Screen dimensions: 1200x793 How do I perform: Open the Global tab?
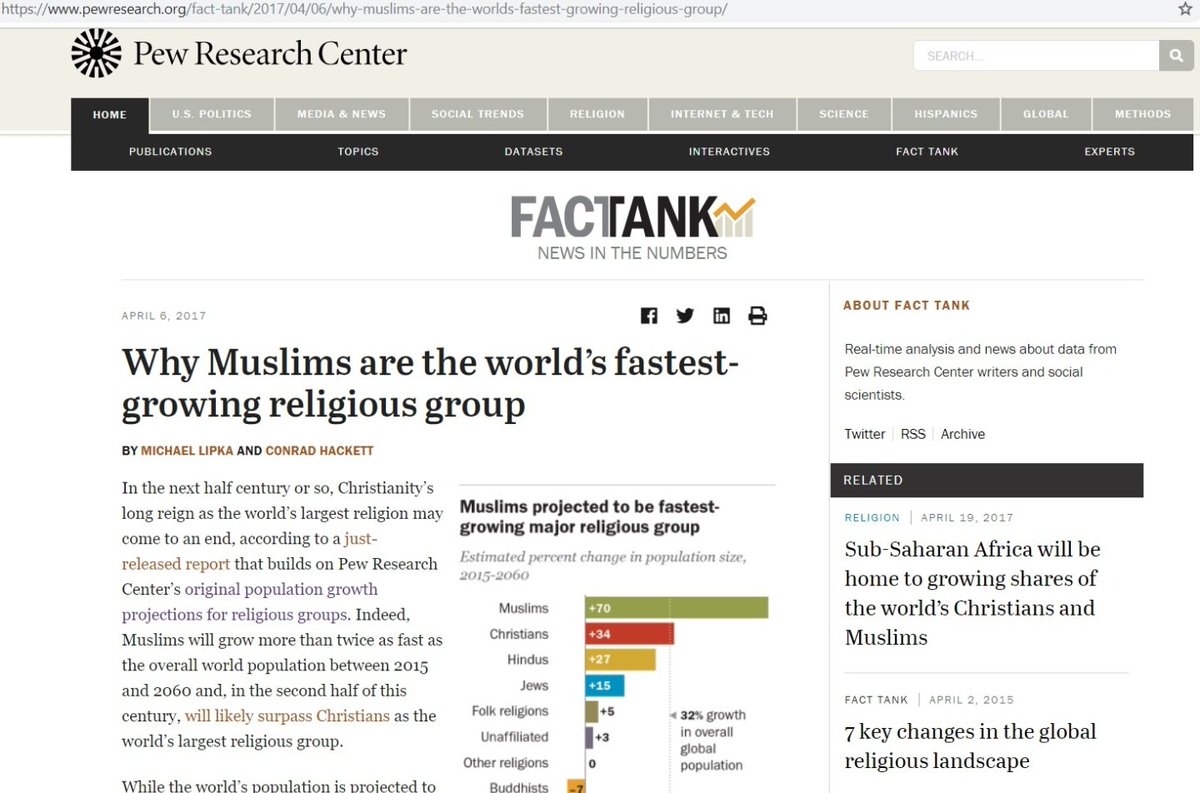pyautogui.click(x=1046, y=114)
